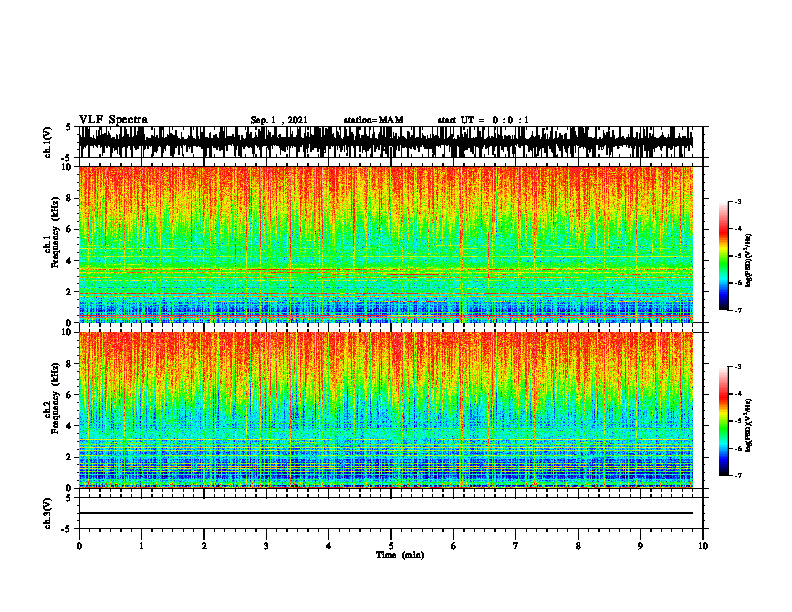Viewport: 792px width, 612px height.
Task: Click the time axis tick label "10"
Action: [x=703, y=546]
